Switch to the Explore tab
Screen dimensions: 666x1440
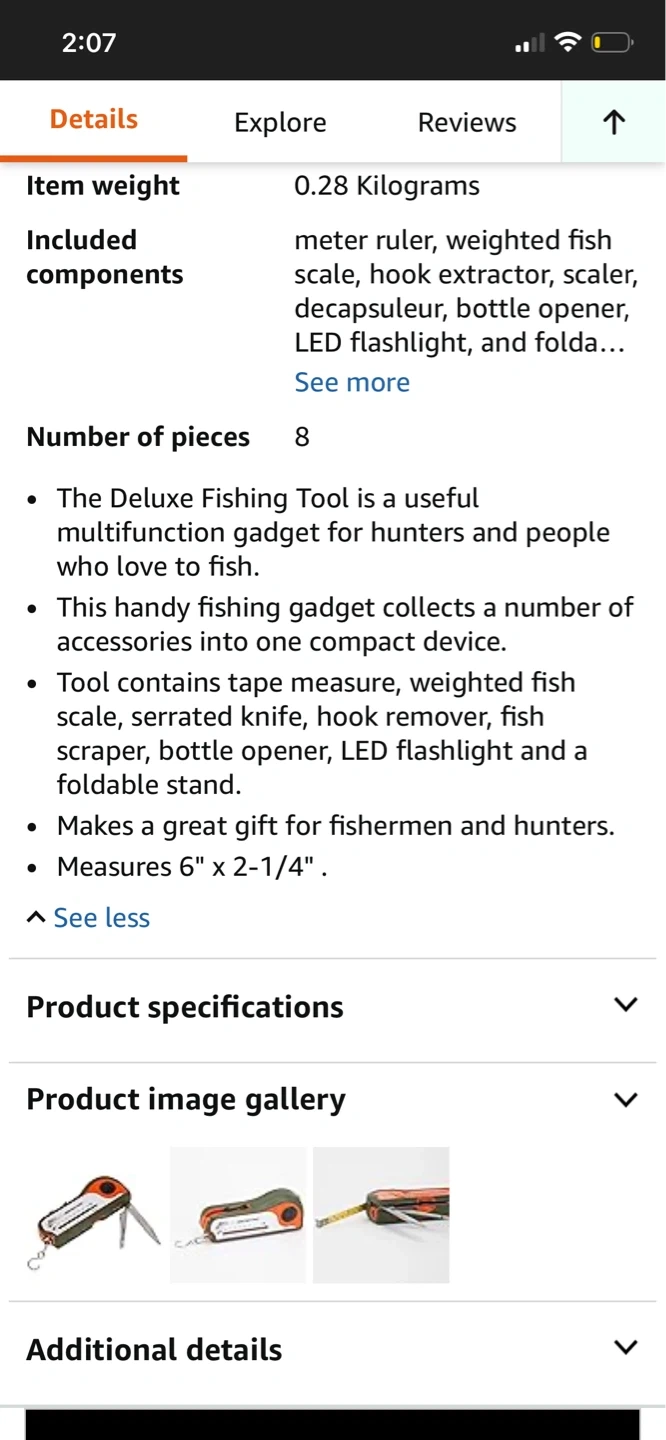click(280, 122)
